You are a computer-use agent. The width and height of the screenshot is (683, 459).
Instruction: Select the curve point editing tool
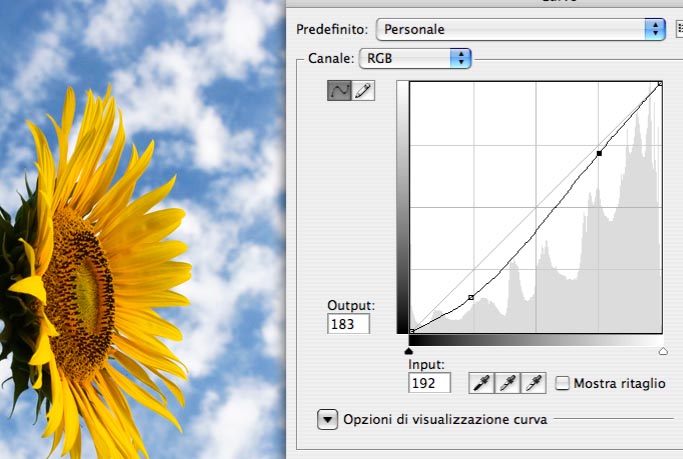pos(339,91)
